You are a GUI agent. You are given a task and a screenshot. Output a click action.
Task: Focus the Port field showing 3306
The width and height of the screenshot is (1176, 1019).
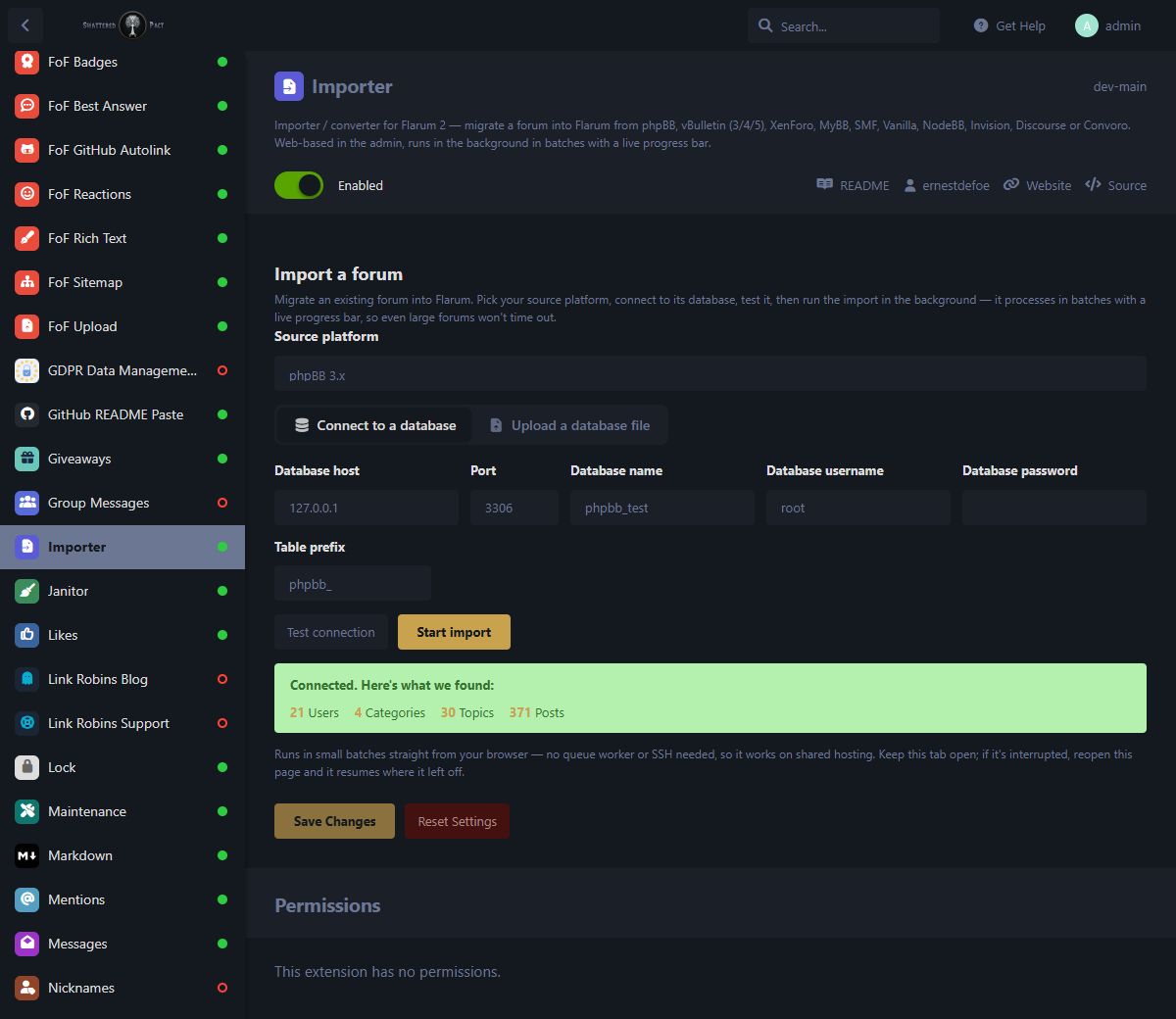pyautogui.click(x=514, y=508)
